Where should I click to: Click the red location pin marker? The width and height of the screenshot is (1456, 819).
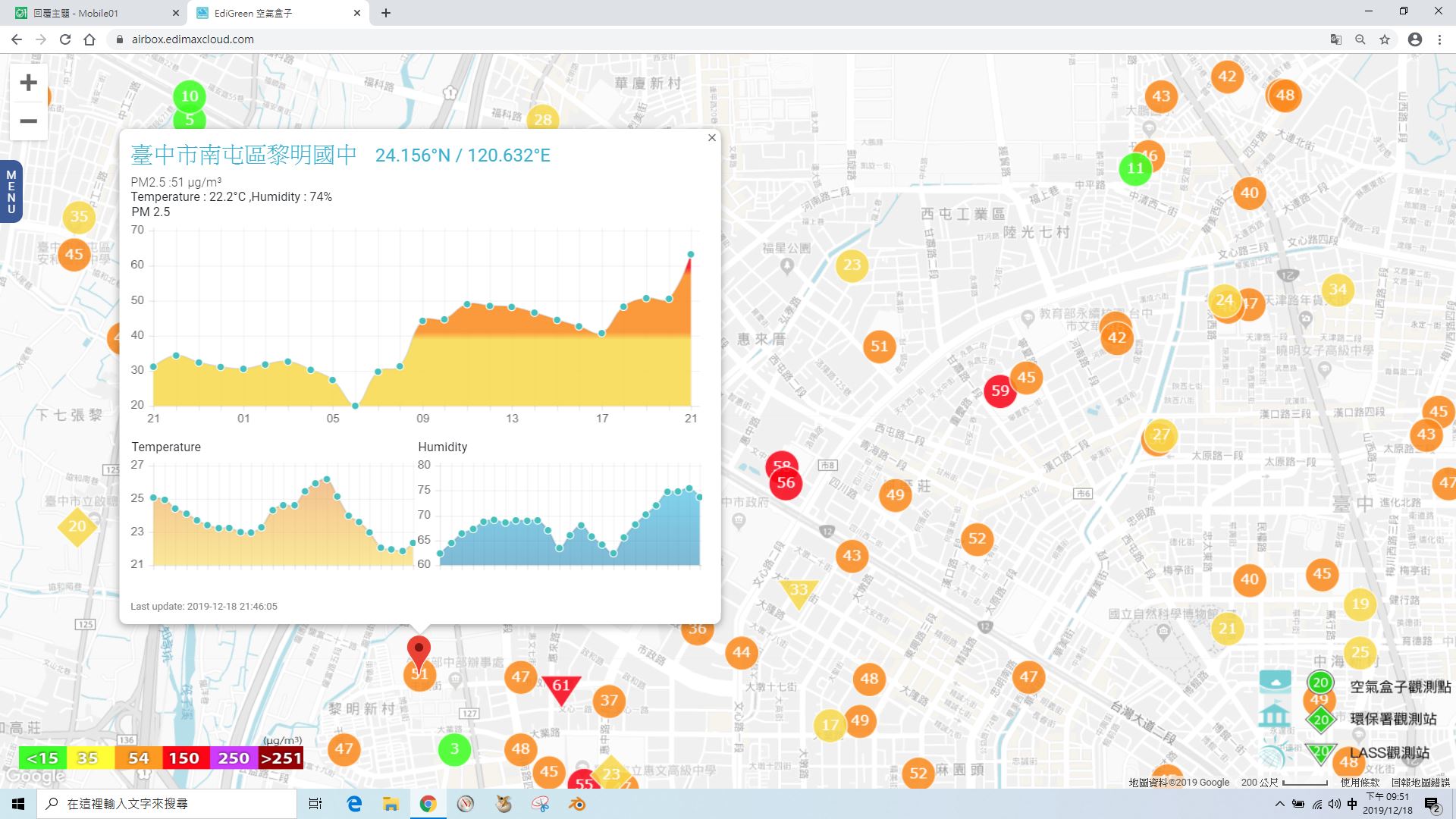[419, 653]
